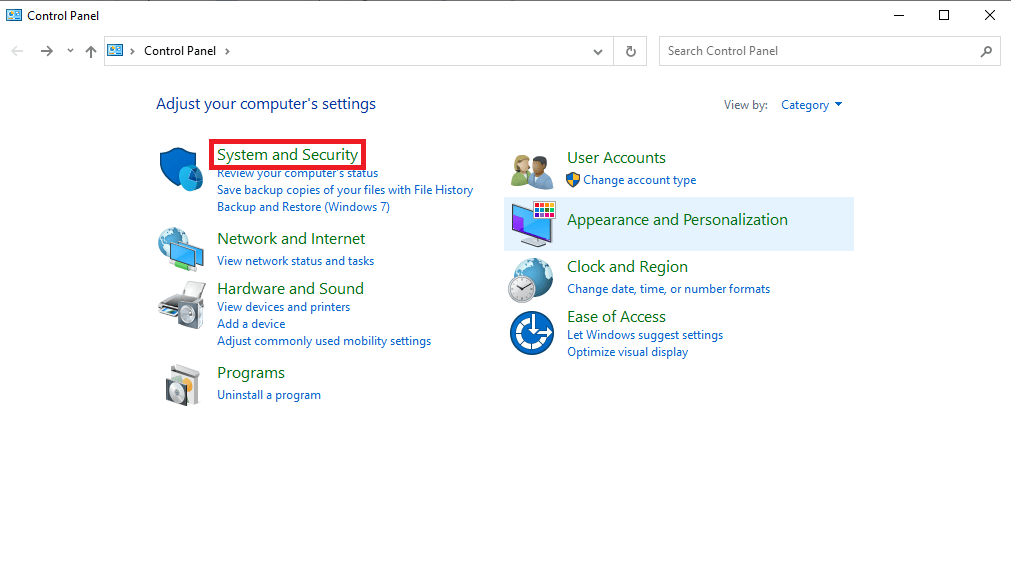
Task: Expand the address bar history dropdown
Action: [598, 52]
